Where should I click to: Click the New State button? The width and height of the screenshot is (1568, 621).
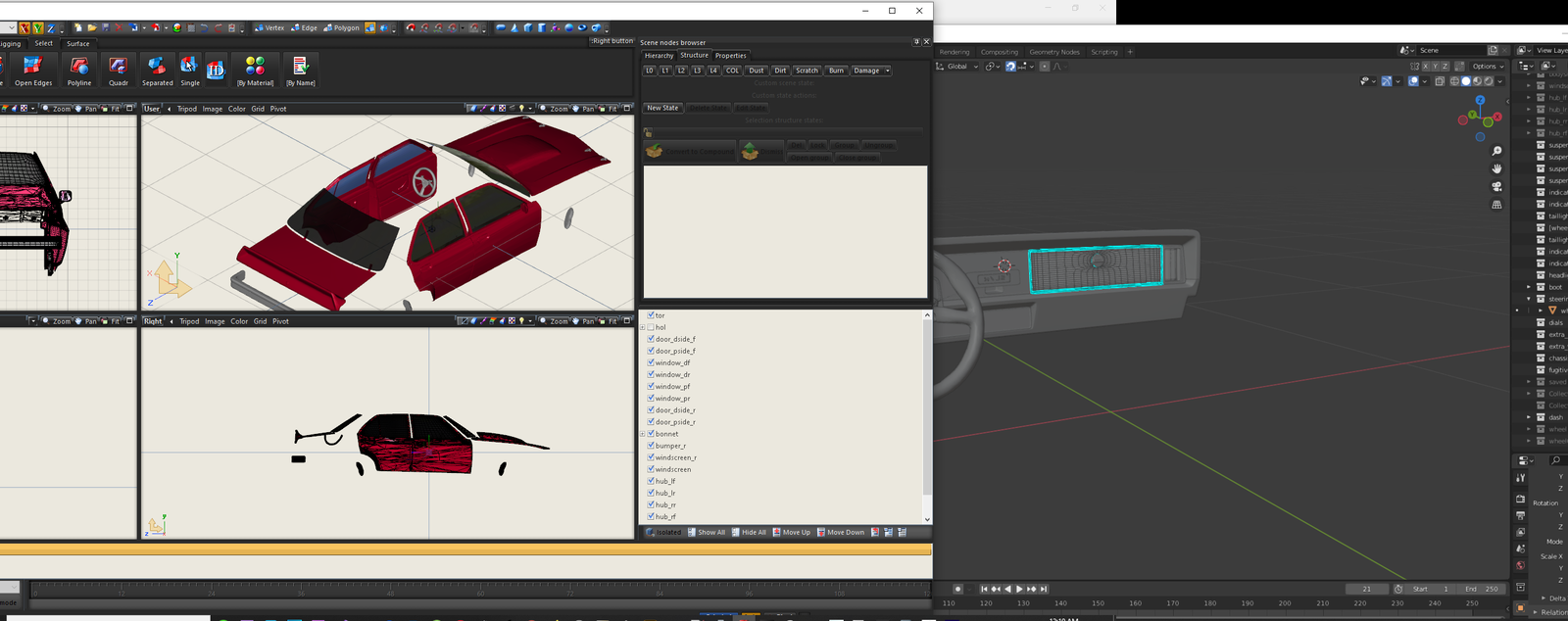pos(662,108)
